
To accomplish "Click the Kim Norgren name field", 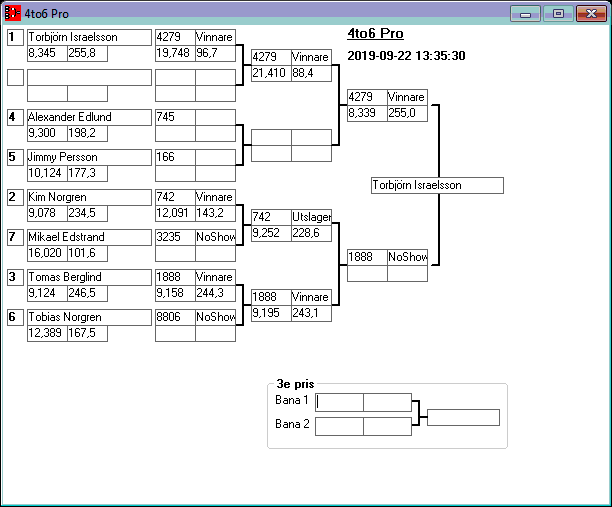I will coord(88,197).
